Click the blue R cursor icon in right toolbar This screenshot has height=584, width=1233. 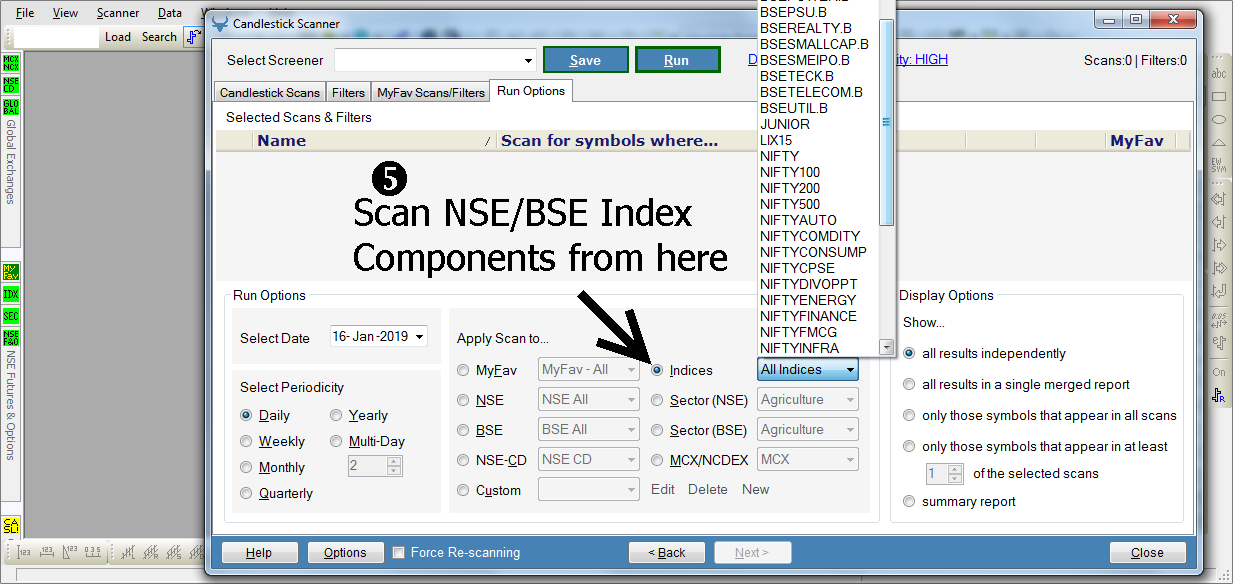point(1219,395)
